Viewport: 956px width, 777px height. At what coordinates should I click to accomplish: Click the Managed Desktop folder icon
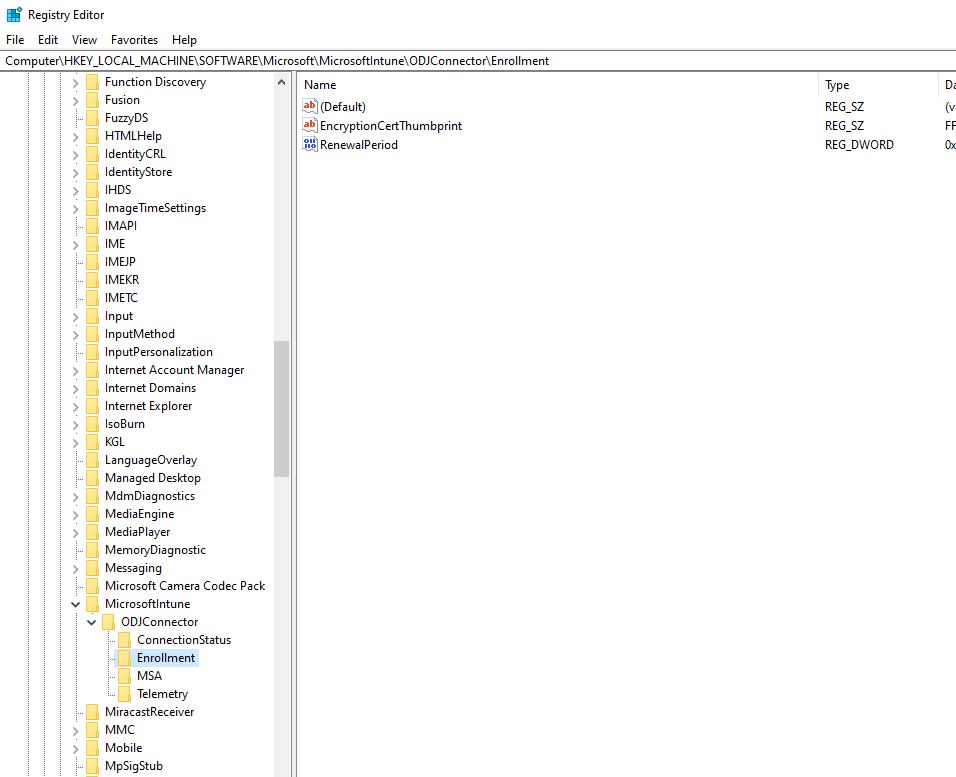pyautogui.click(x=93, y=478)
